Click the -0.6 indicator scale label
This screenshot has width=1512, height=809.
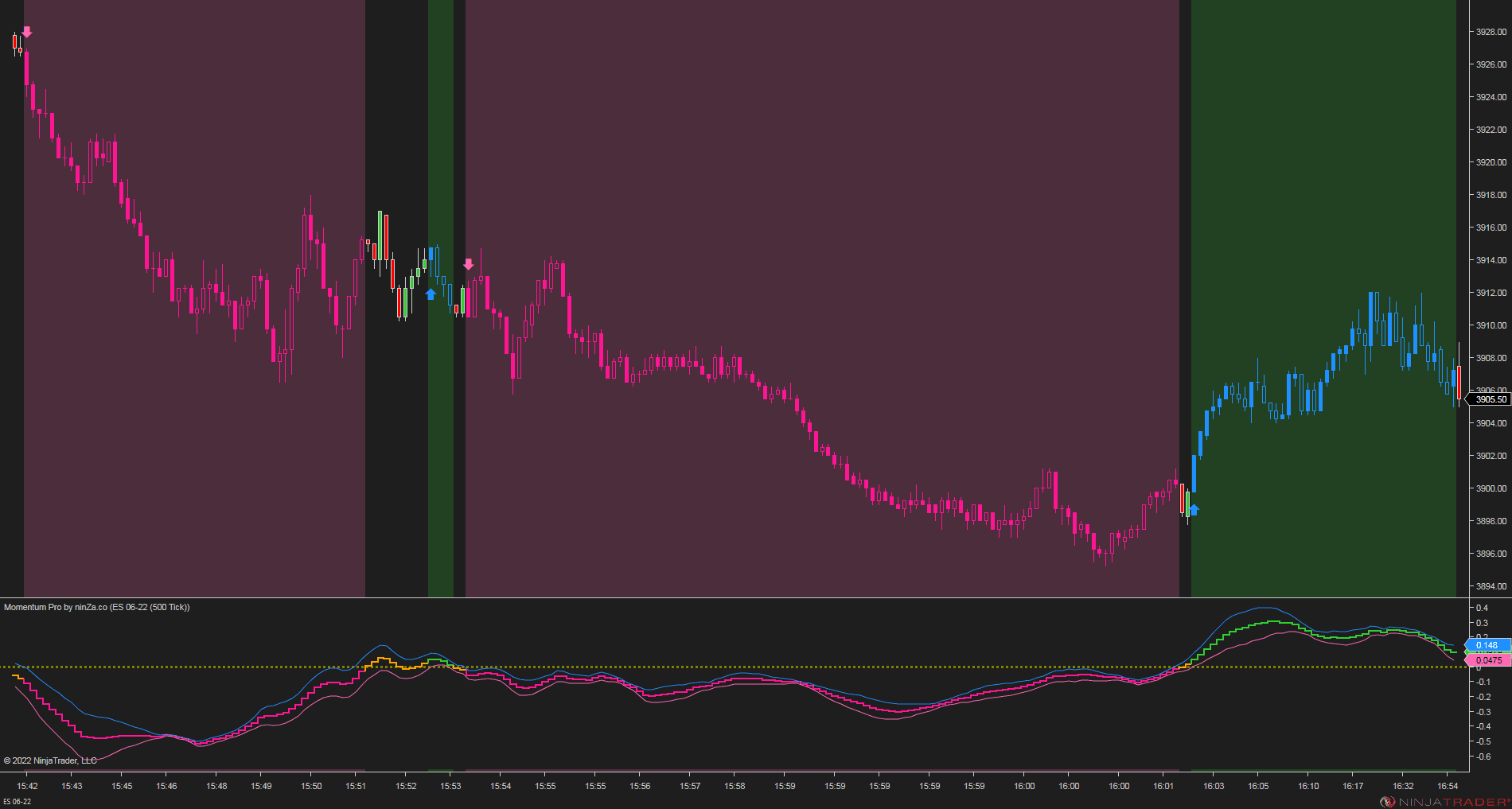point(1482,756)
